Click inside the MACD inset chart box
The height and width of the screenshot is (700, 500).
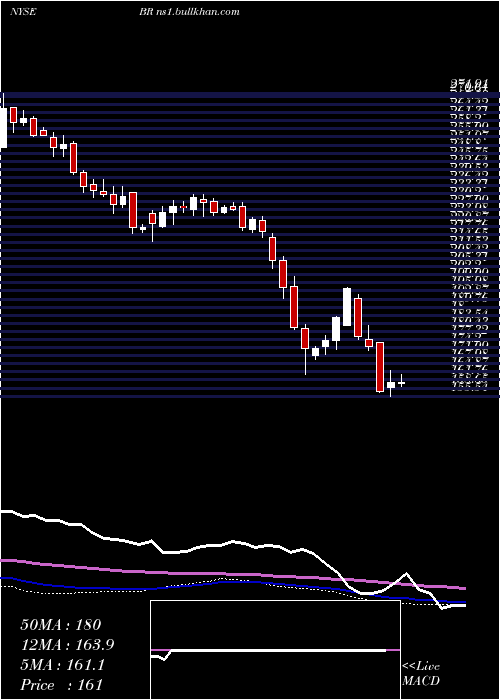coord(275,650)
